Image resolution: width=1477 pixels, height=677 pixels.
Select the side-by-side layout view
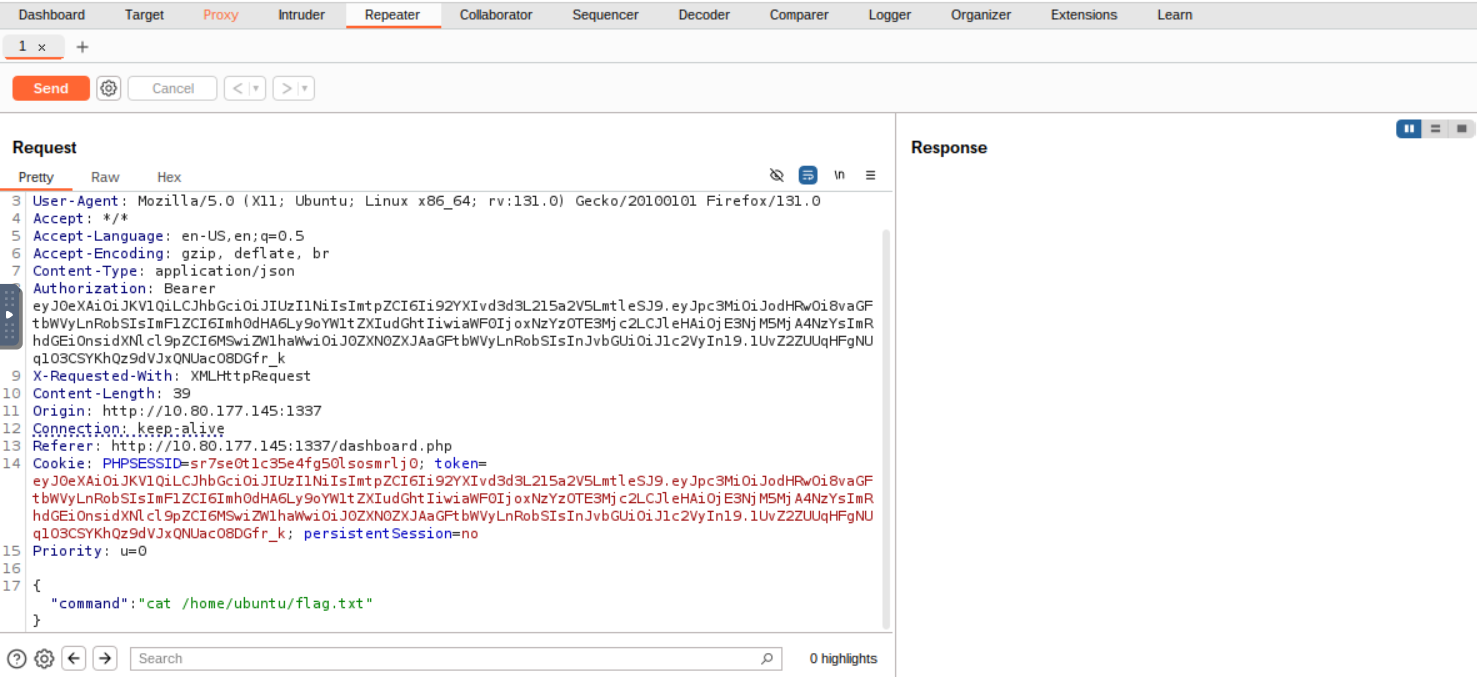[x=1409, y=129]
